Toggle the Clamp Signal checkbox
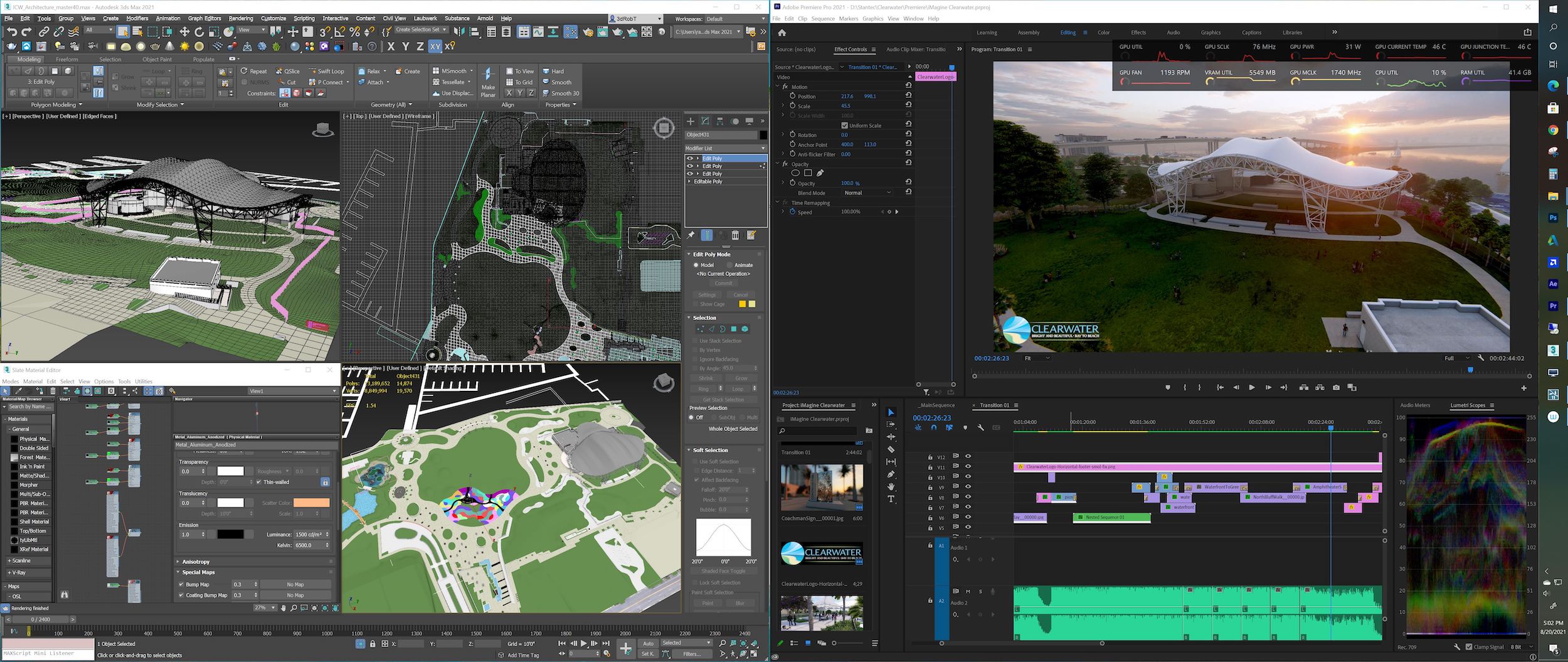Image resolution: width=1568 pixels, height=662 pixels. (1469, 647)
